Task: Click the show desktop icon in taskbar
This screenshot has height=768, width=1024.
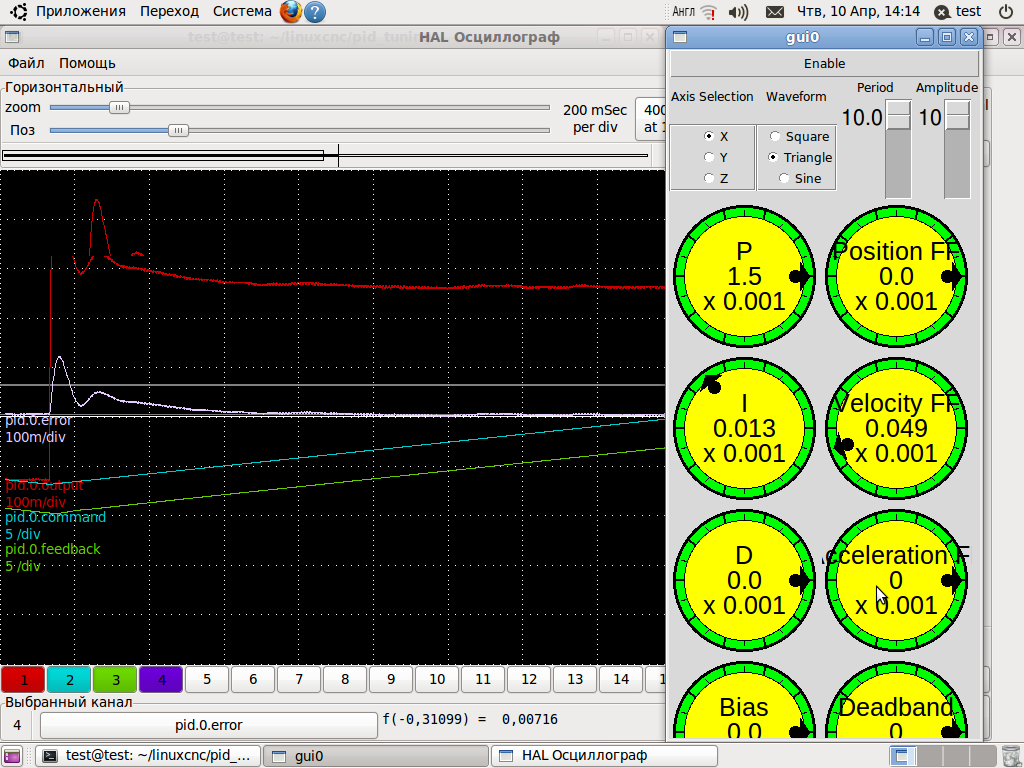Action: 14,756
